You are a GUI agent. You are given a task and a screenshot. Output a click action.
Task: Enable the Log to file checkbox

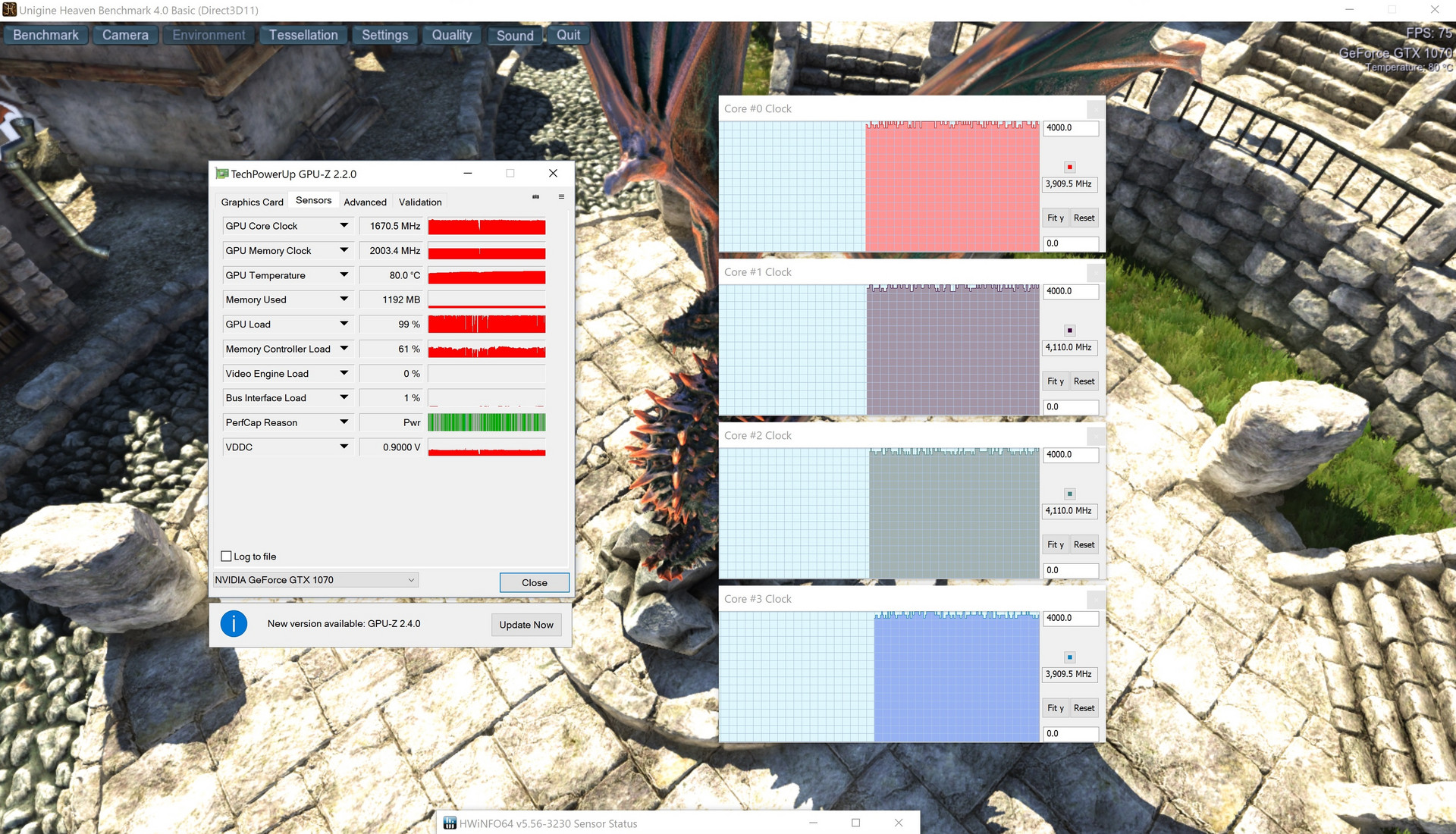tap(226, 557)
